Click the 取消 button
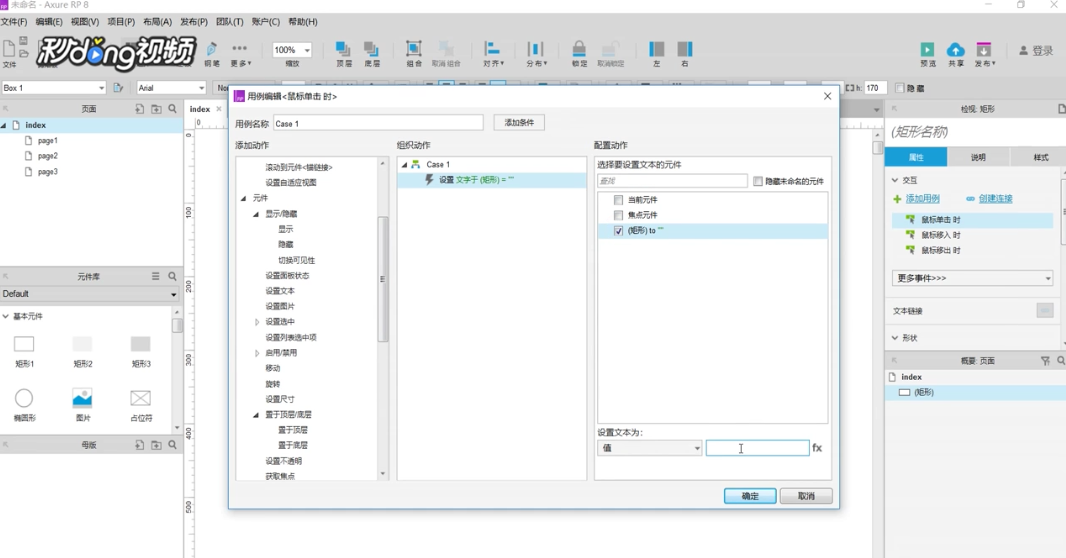 coord(806,496)
